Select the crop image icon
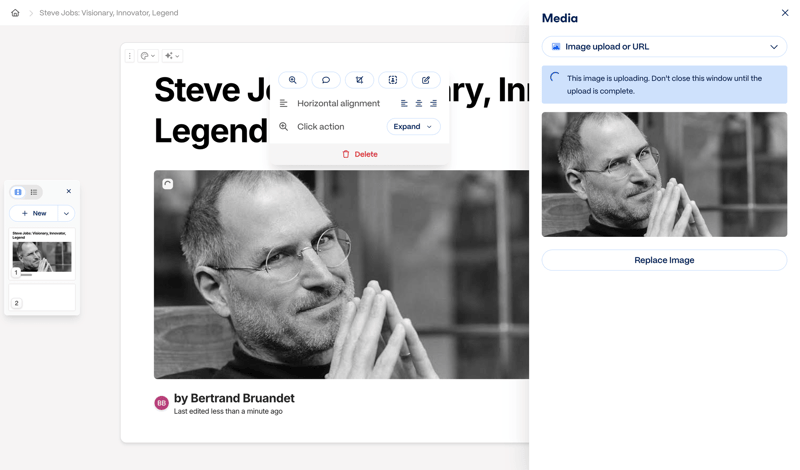The height and width of the screenshot is (470, 800). point(359,80)
